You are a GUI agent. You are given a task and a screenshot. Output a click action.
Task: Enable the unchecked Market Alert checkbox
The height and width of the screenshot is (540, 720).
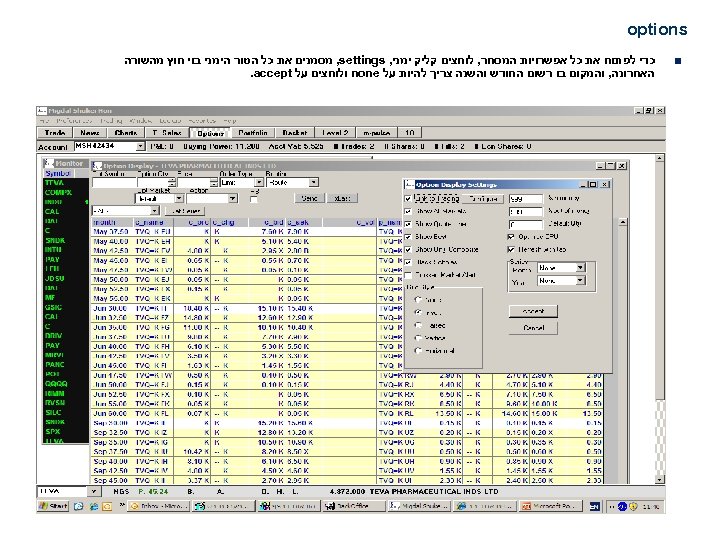coord(408,275)
